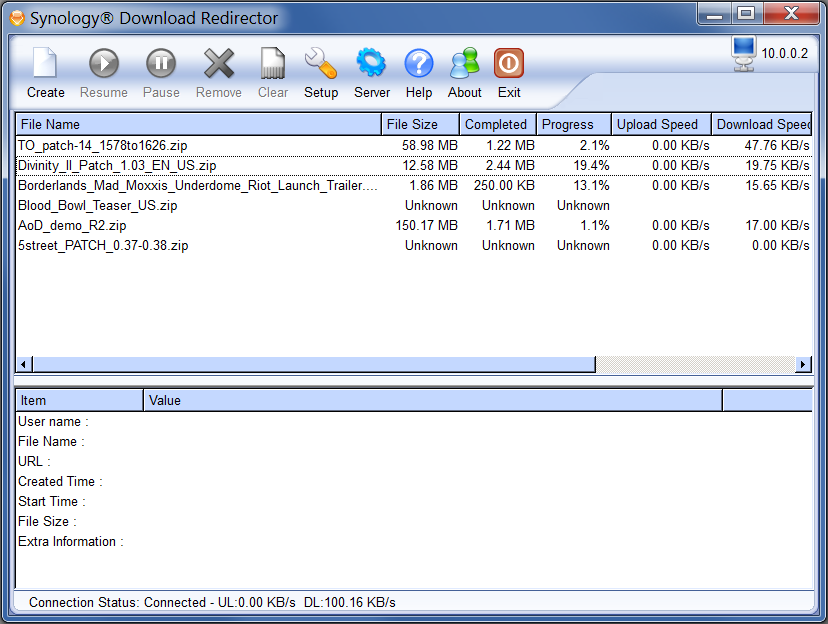Image resolution: width=828 pixels, height=624 pixels.
Task: Click the URL detail row
Action: pyautogui.click(x=413, y=461)
